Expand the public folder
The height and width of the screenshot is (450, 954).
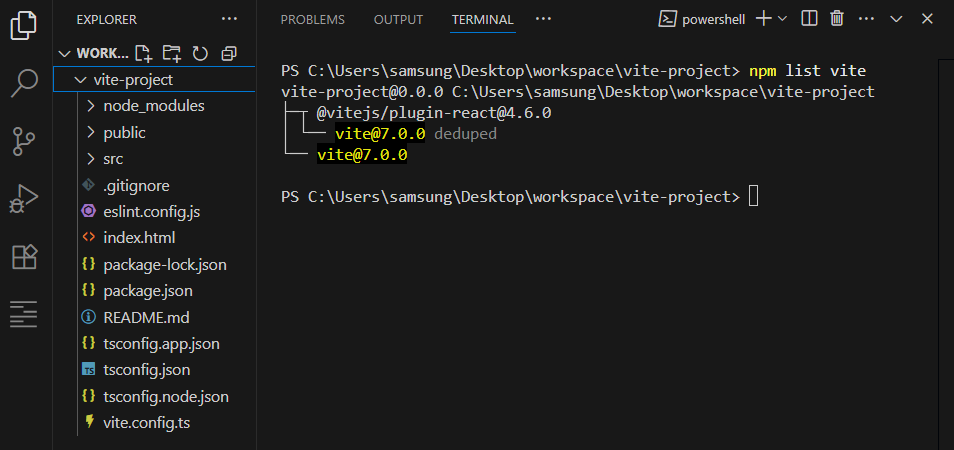click(x=91, y=133)
